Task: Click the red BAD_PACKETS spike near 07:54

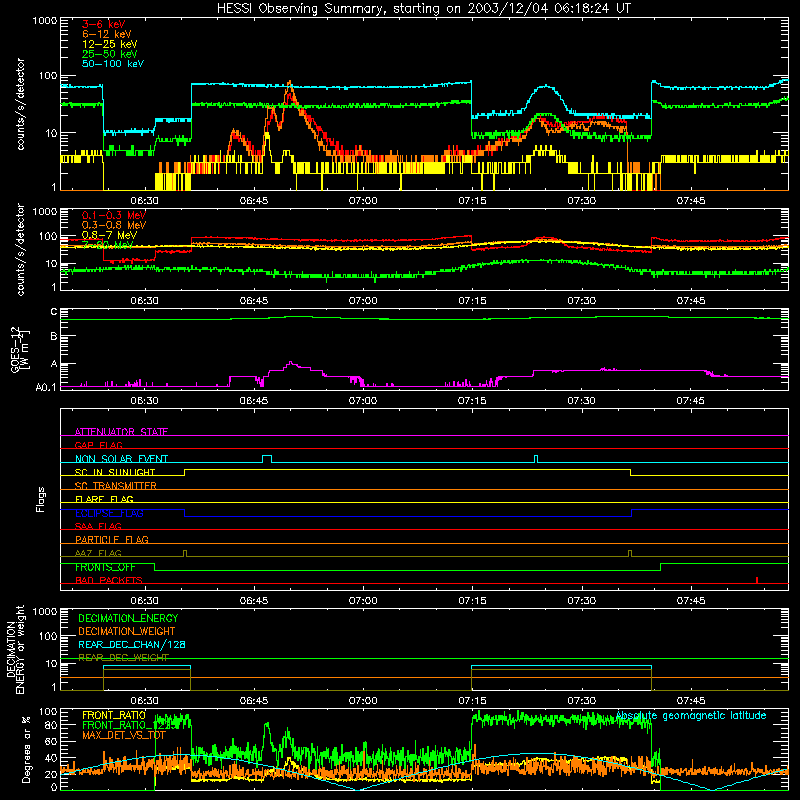Action: tap(757, 580)
